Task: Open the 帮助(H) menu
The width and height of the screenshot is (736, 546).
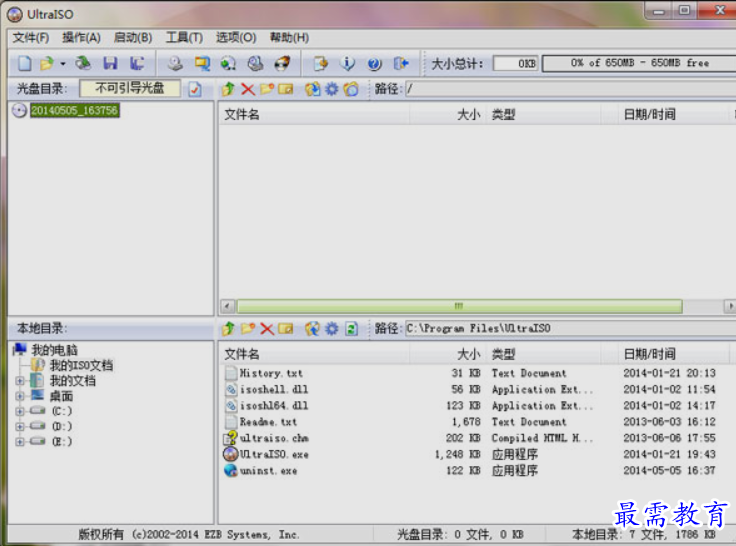Action: [289, 38]
